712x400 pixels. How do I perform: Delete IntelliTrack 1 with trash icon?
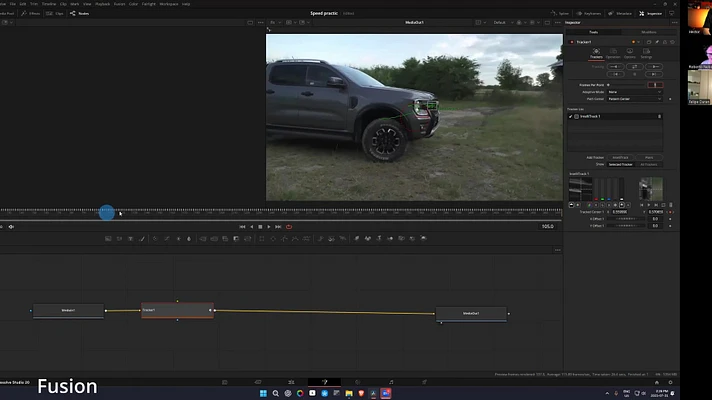[x=659, y=117]
